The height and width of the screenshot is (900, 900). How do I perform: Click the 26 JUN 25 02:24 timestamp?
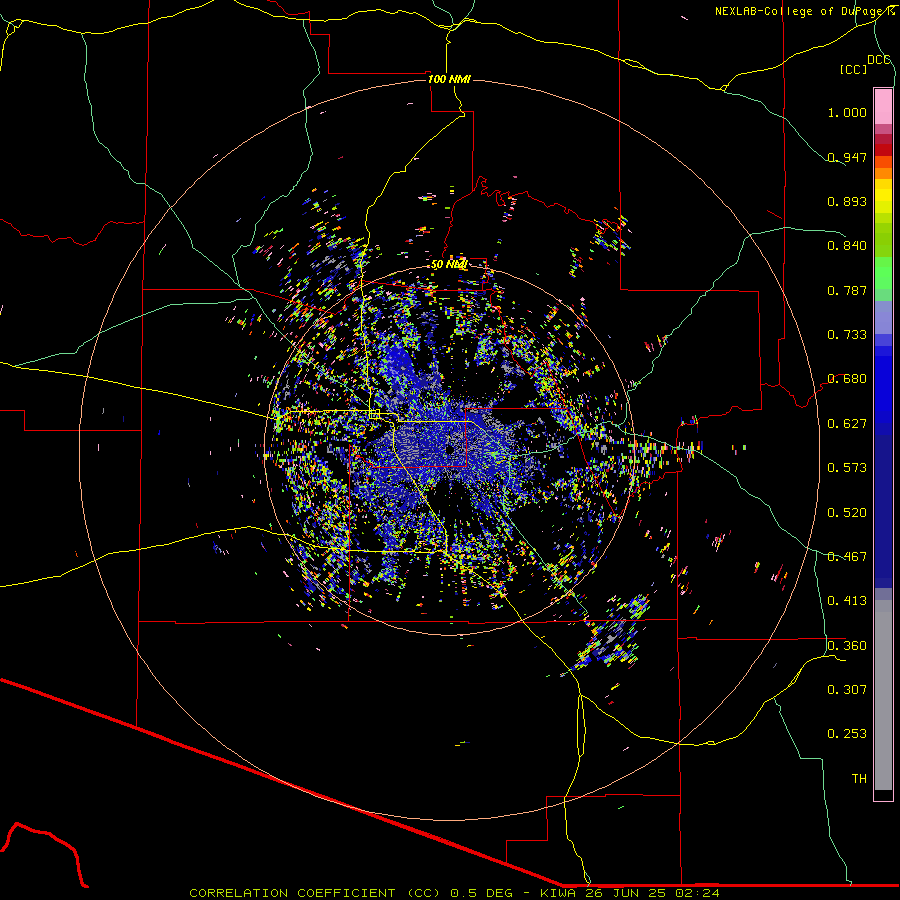[x=654, y=893]
